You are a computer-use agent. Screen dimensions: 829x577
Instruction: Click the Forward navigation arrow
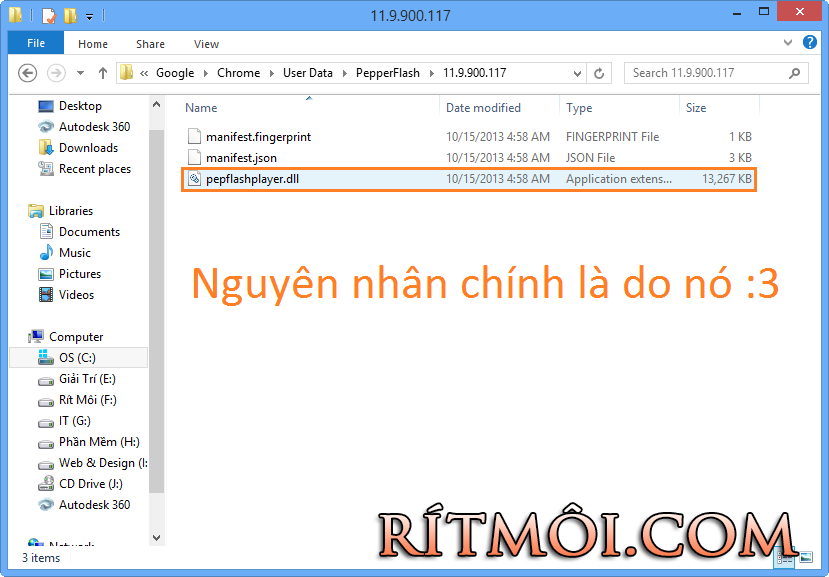56,73
